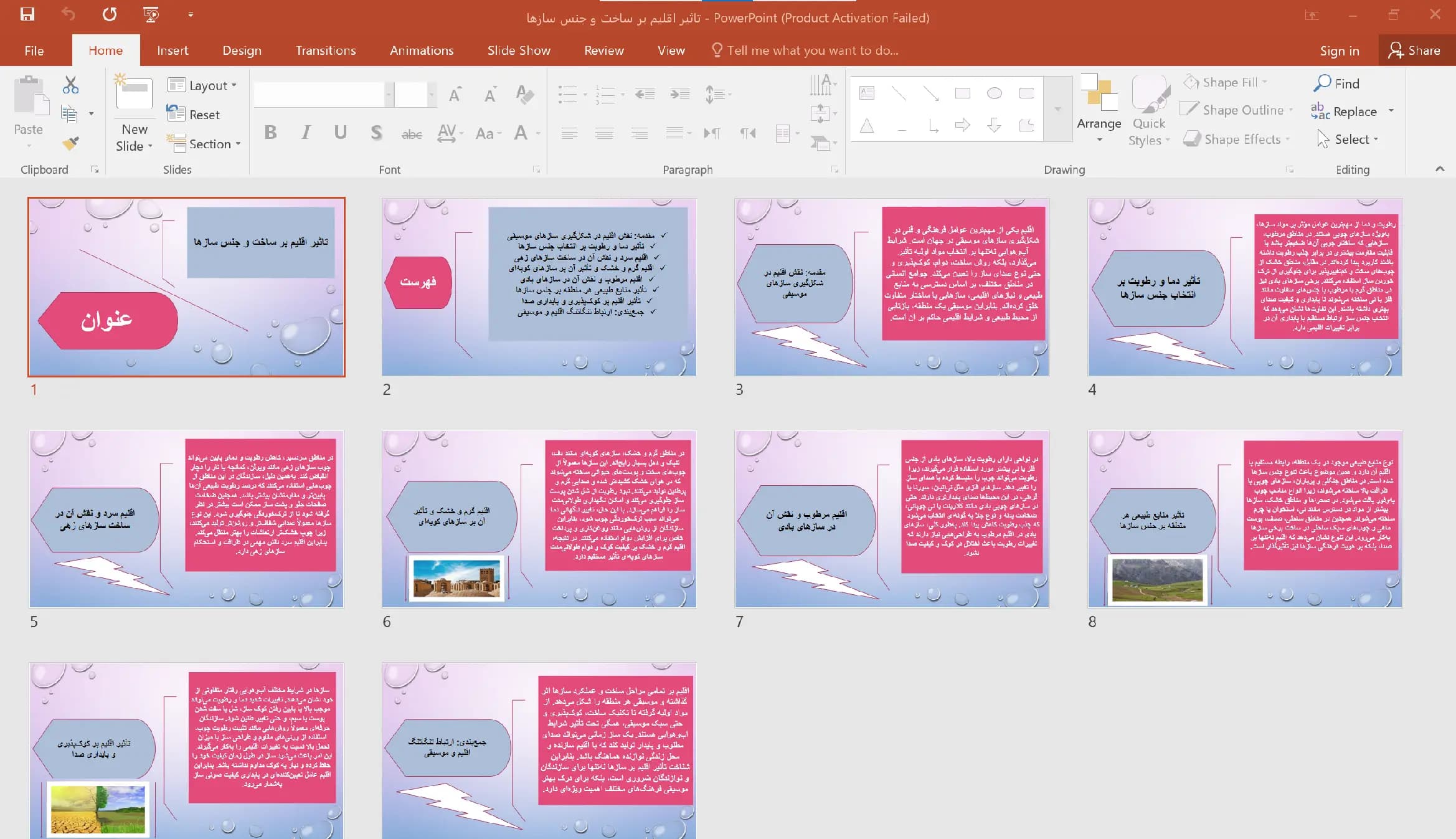Expand the Layout dropdown
The height and width of the screenshot is (839, 1456).
click(202, 85)
